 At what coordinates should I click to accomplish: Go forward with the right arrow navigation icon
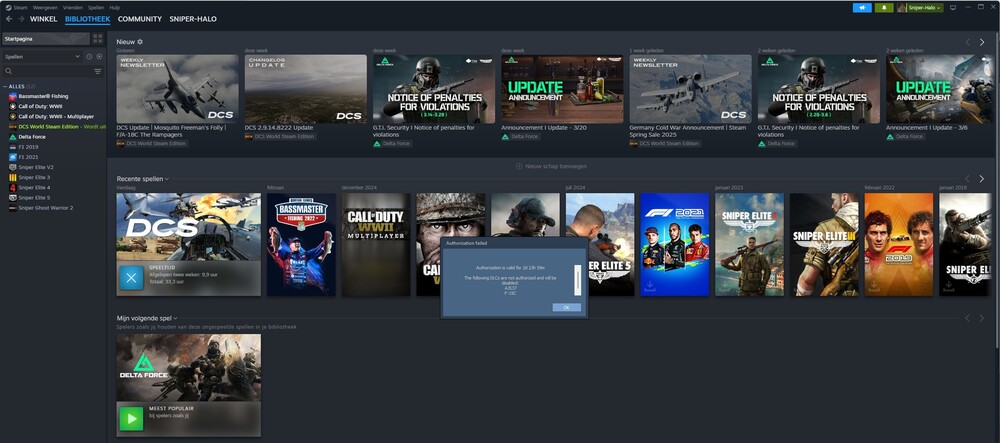pos(21,19)
